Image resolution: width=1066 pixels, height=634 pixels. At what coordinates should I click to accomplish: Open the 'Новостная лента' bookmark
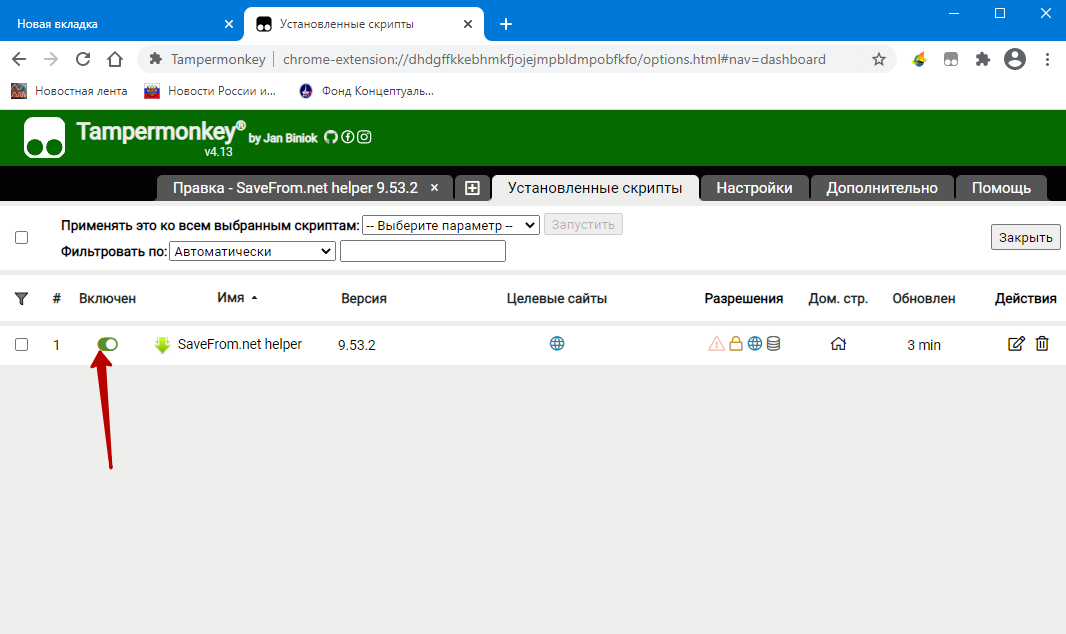tap(69, 90)
